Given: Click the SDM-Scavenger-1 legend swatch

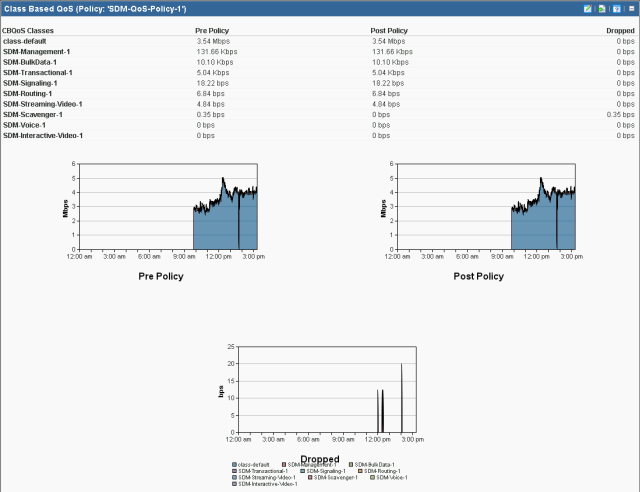Looking at the screenshot, I should click(310, 477).
